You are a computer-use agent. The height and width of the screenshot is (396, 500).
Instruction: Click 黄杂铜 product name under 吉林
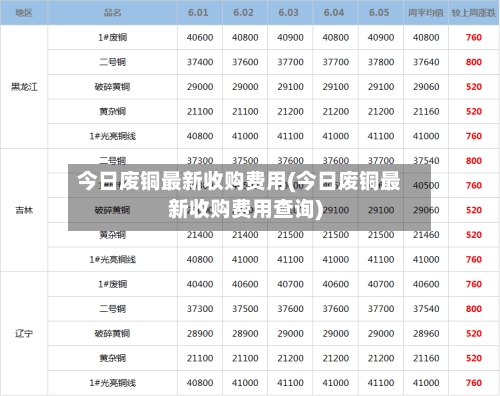(112, 235)
